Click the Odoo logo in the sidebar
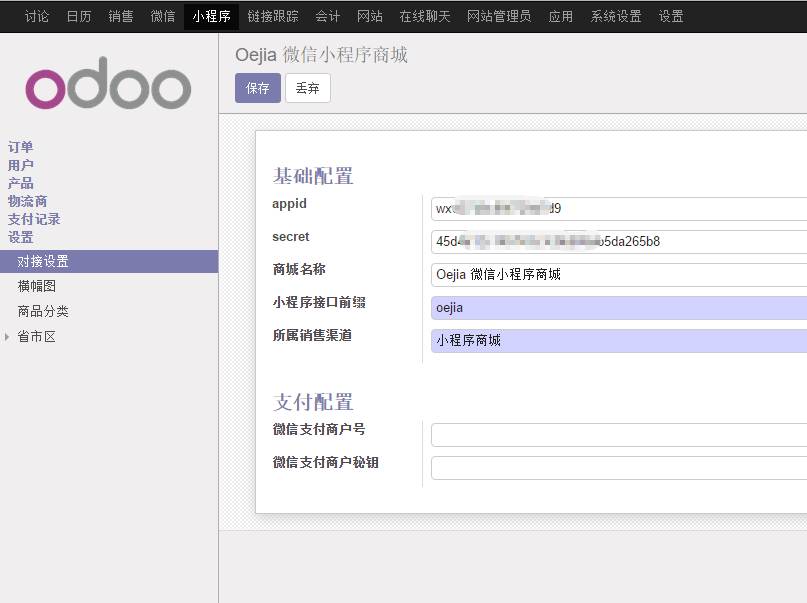Screen dimensions: 807x603 pos(107,88)
